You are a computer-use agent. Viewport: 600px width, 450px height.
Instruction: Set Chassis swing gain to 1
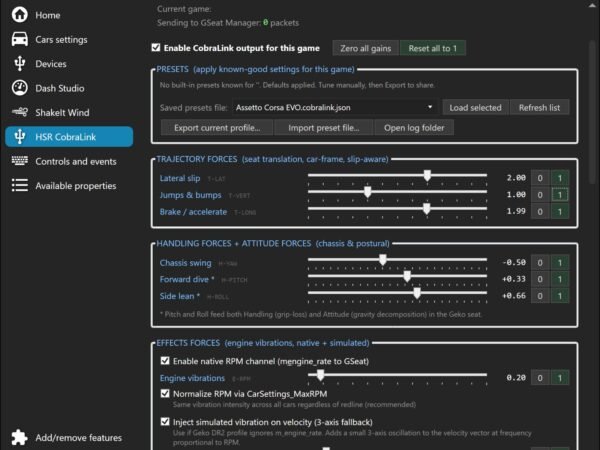pos(560,262)
